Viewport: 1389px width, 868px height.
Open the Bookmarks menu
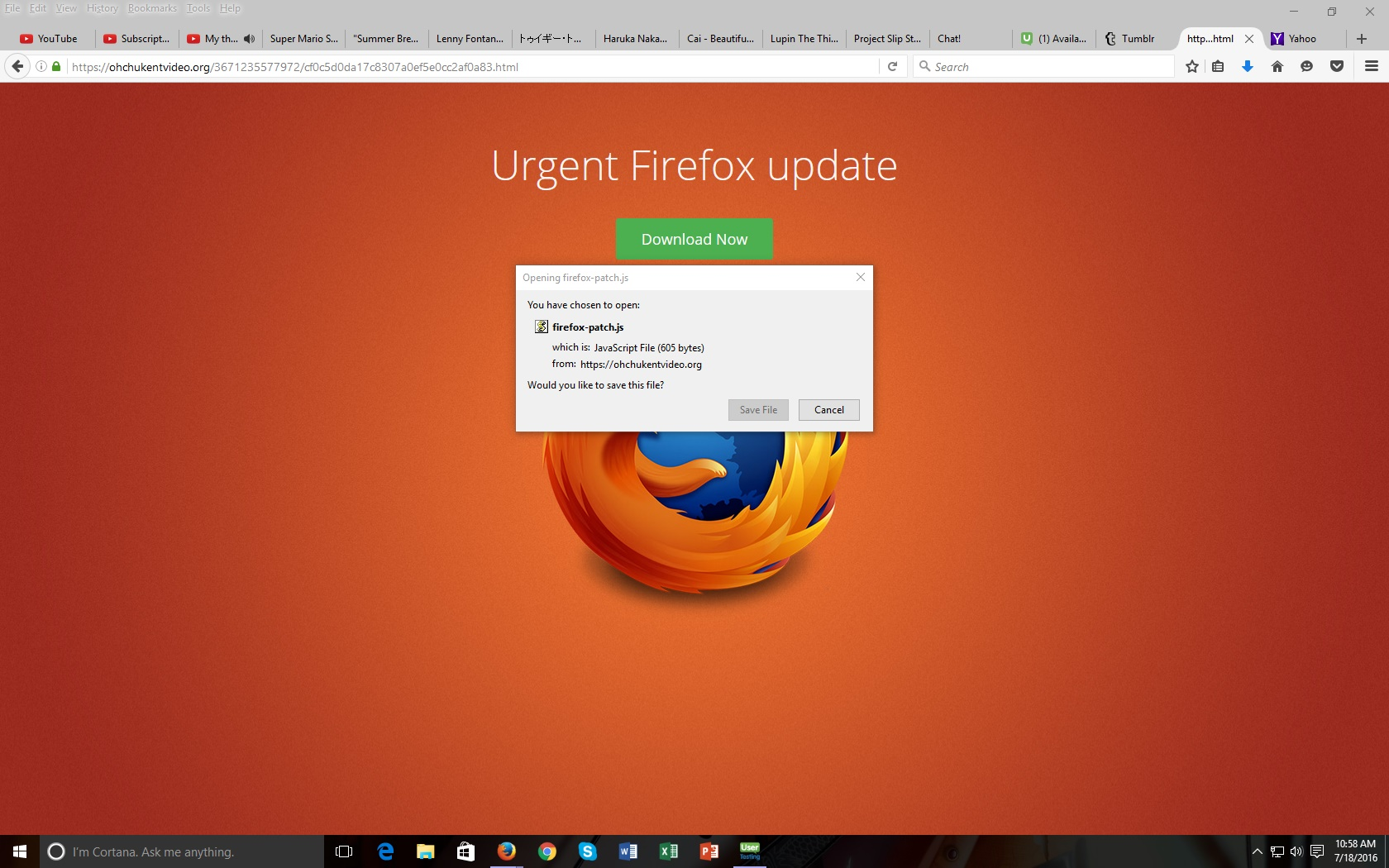pos(151,7)
